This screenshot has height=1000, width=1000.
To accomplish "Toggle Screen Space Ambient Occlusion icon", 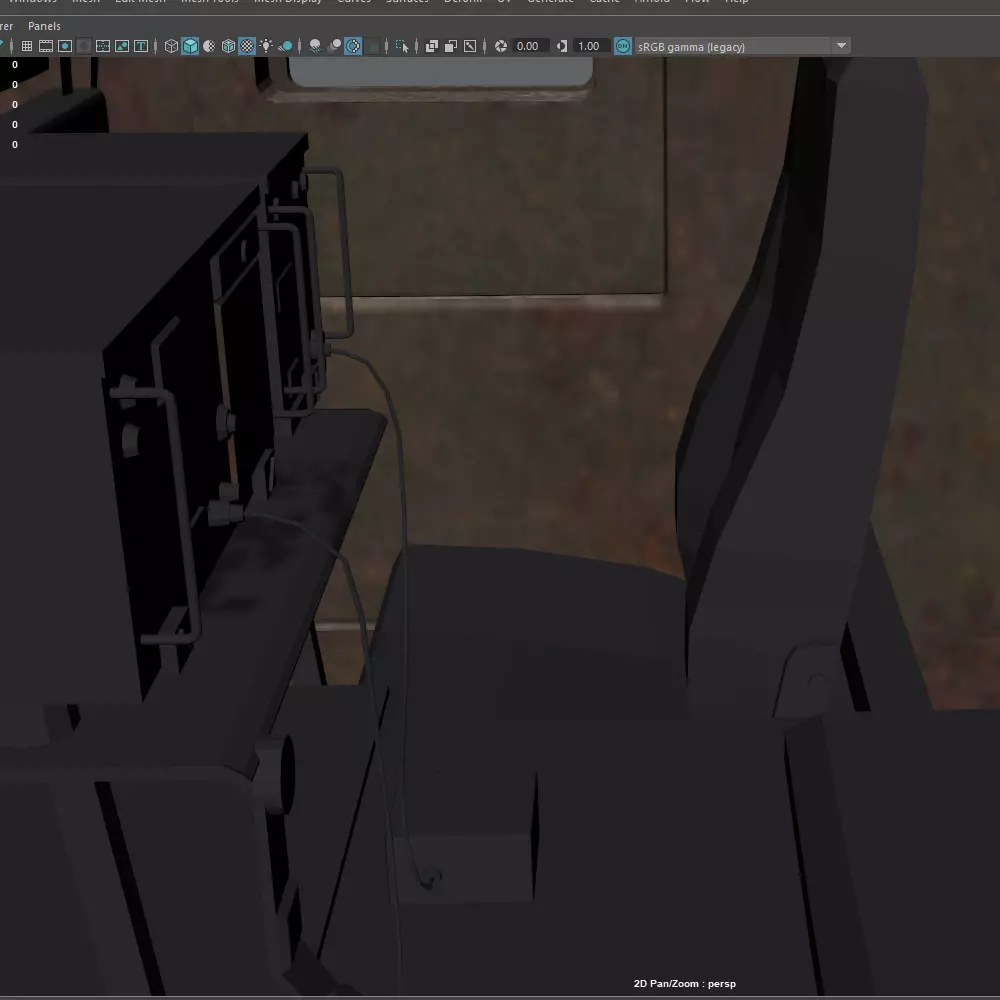I will pos(315,46).
